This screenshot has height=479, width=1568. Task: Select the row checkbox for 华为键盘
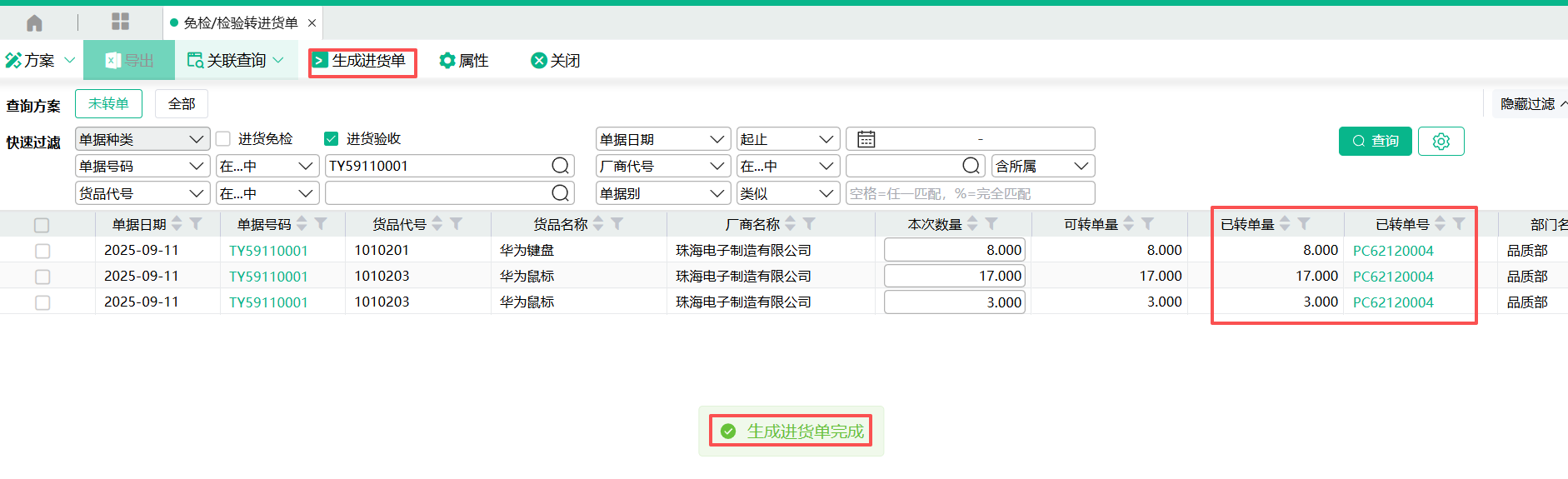click(x=42, y=251)
